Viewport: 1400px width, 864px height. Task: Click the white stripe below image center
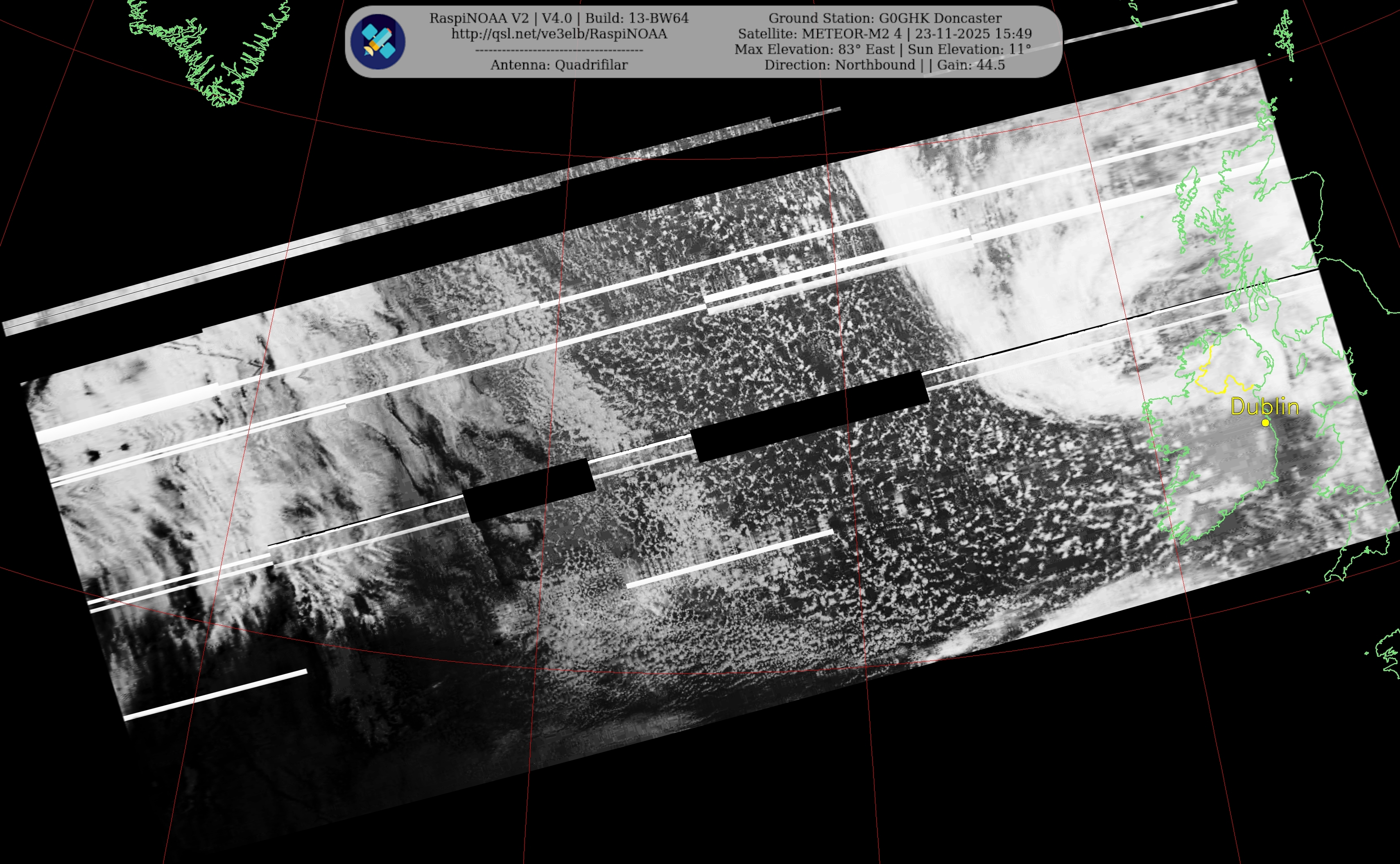[730, 558]
